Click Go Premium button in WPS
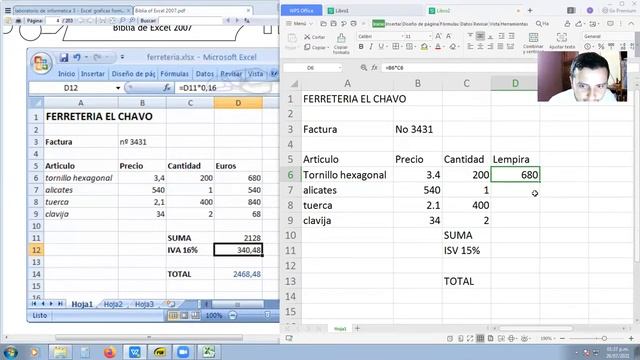The width and height of the screenshot is (640, 360). click(618, 11)
